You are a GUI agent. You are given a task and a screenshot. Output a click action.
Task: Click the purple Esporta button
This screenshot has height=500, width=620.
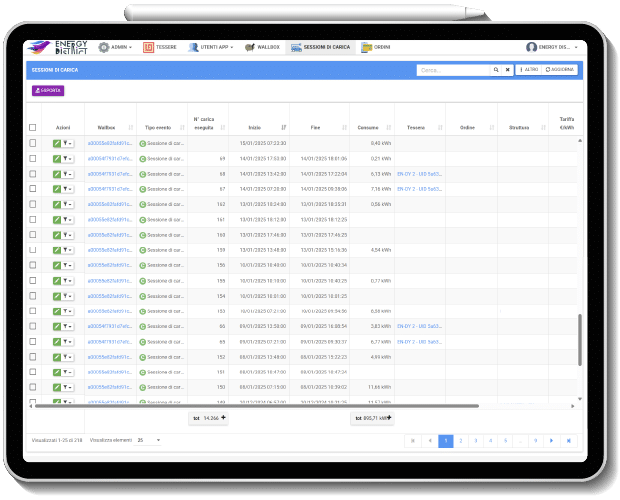[x=48, y=90]
